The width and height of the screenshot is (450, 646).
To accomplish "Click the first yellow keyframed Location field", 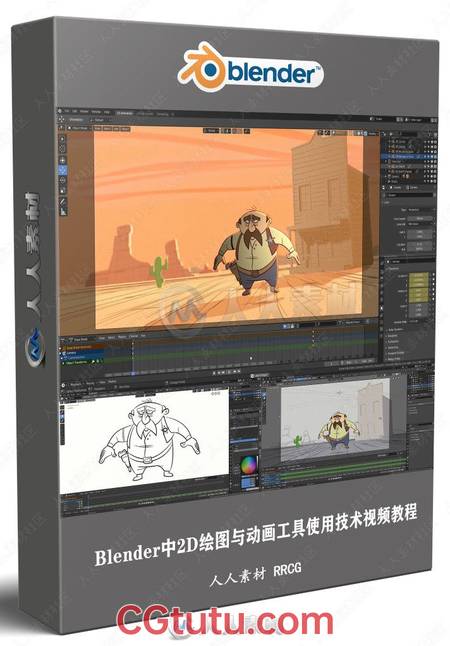I will (419, 275).
